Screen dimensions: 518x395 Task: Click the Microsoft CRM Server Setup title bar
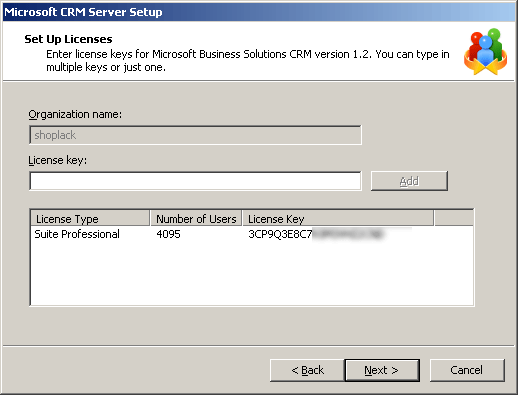coord(259,12)
